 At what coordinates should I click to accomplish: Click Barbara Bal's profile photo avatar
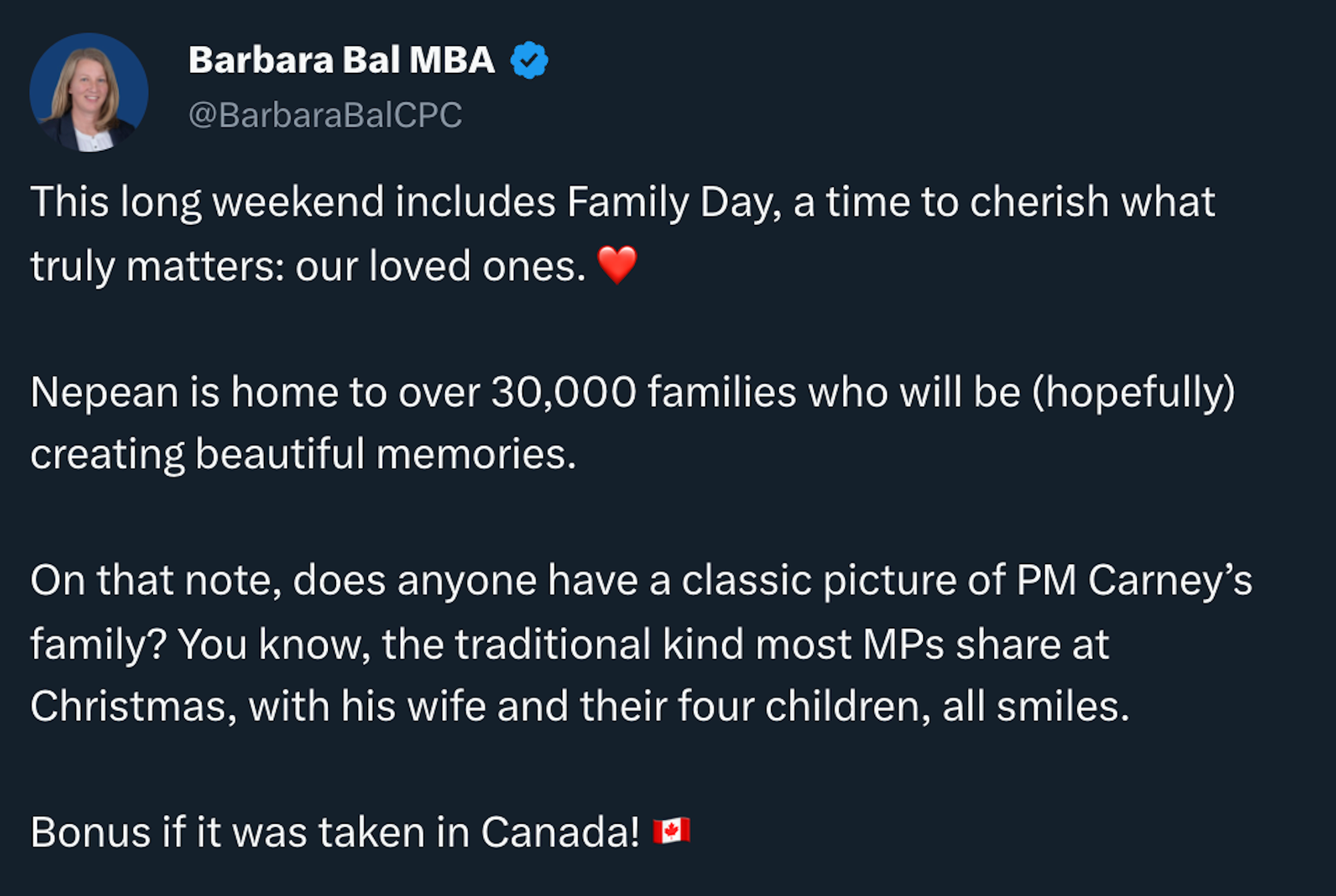(x=89, y=92)
